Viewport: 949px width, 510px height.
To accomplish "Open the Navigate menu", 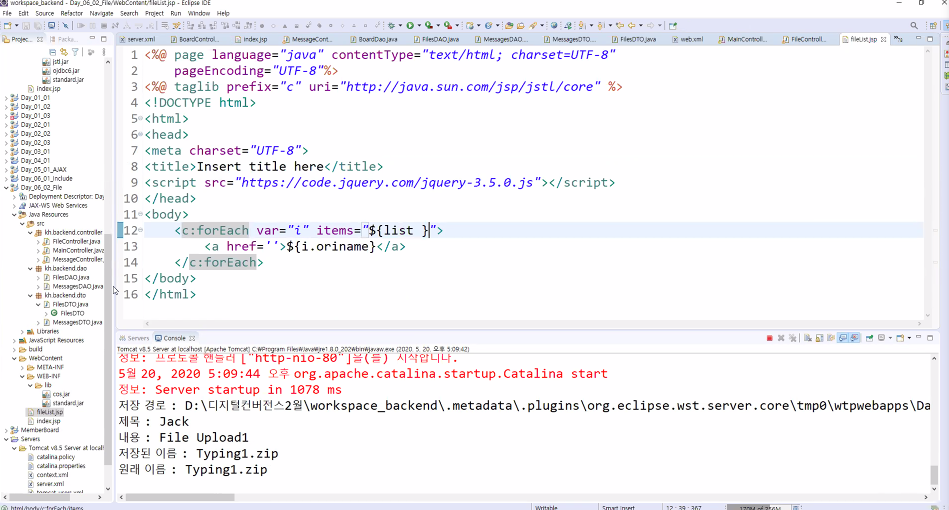I will click(x=101, y=13).
